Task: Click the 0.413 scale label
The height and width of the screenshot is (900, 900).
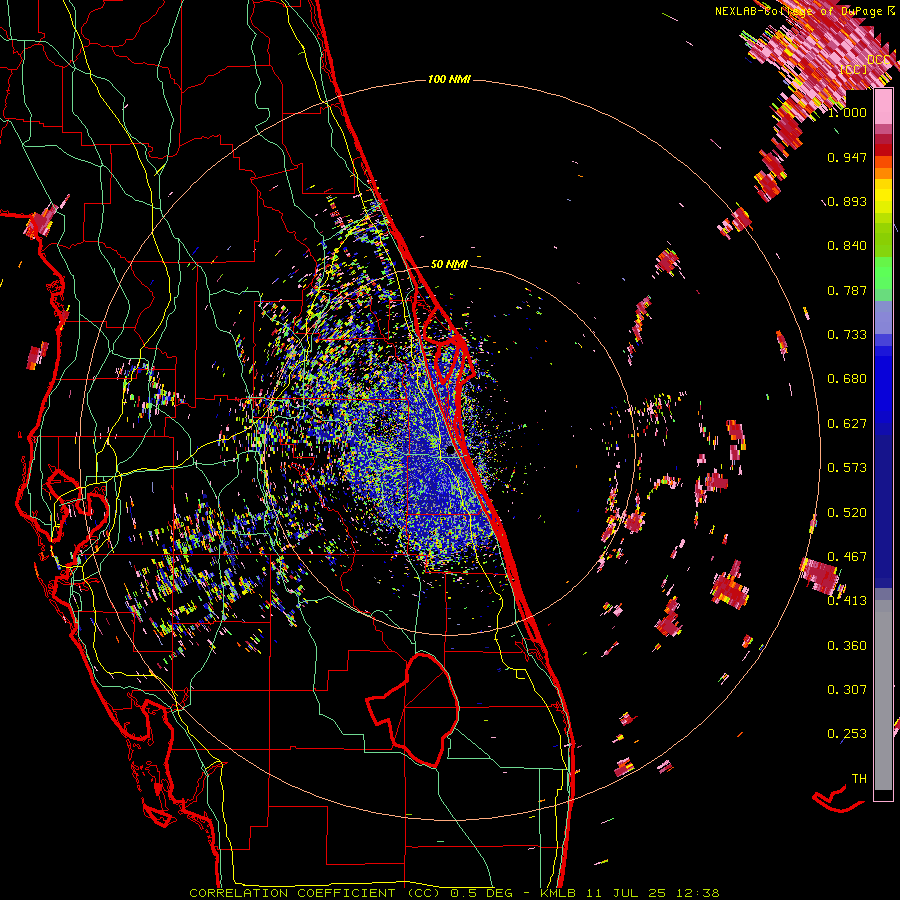Action: click(847, 601)
